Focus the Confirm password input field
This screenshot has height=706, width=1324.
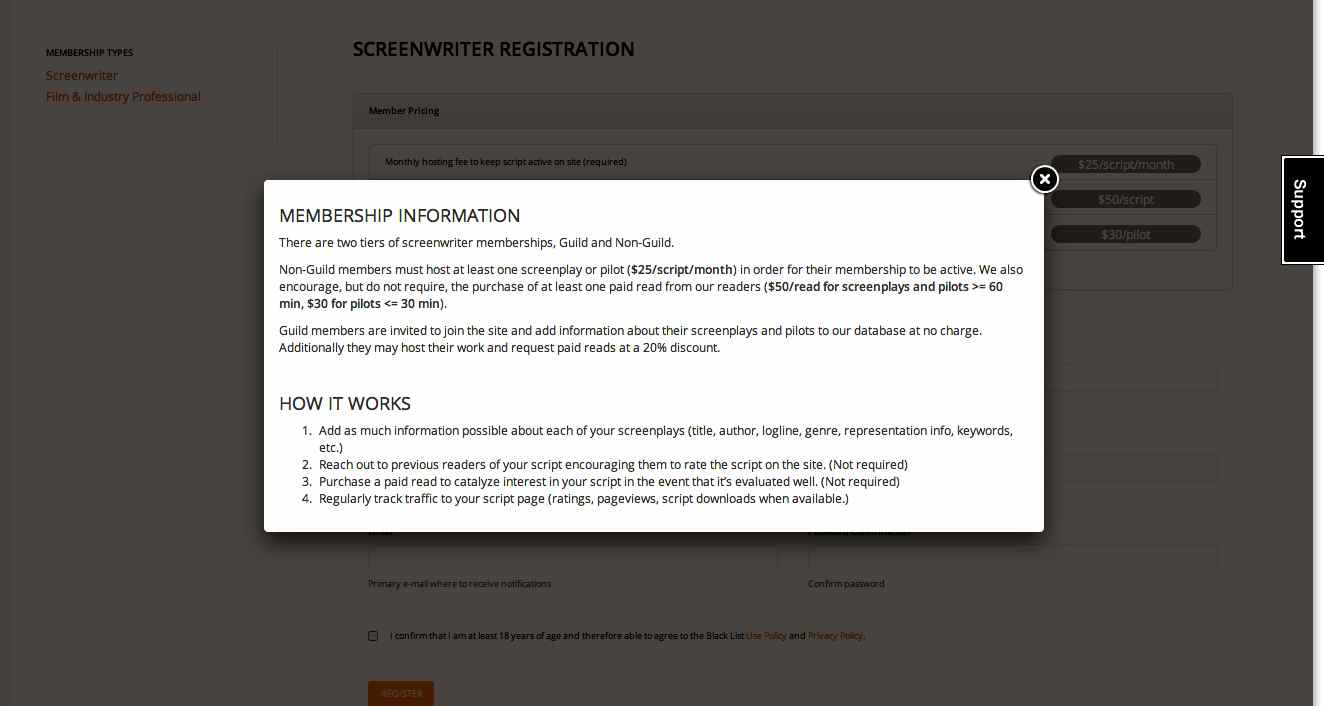point(1012,557)
